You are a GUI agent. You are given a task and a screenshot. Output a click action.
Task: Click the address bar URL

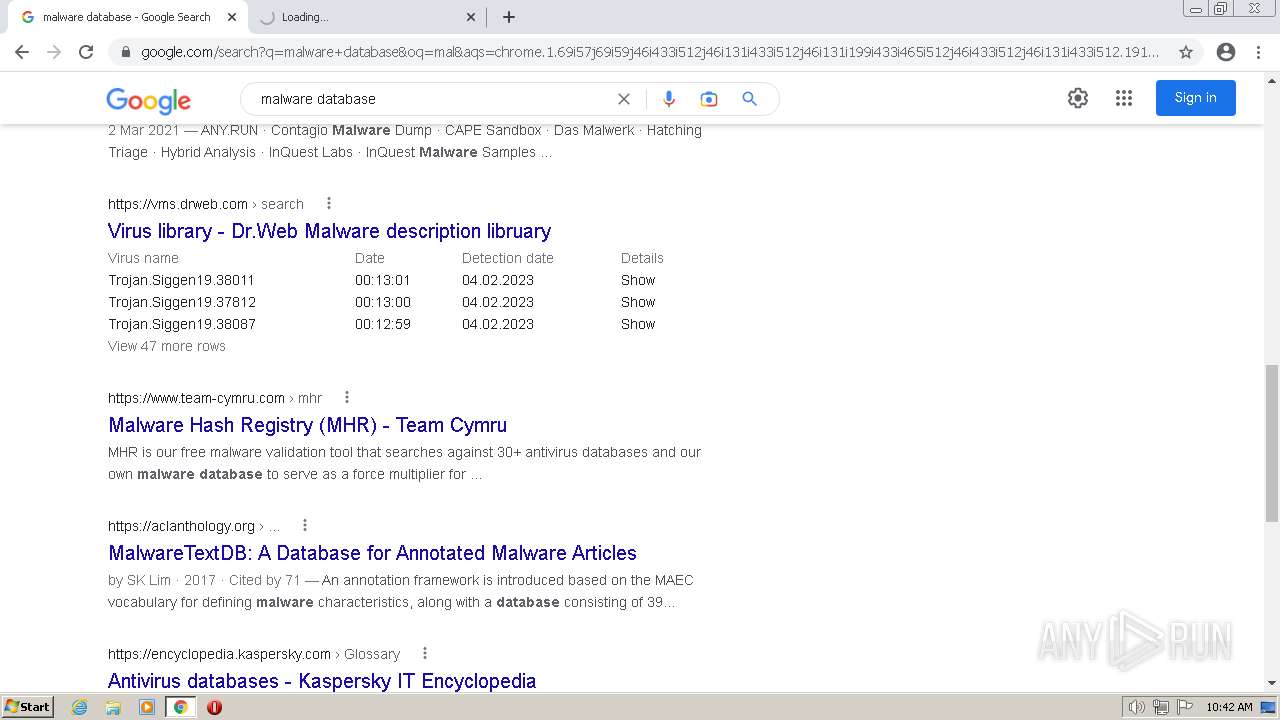point(650,52)
